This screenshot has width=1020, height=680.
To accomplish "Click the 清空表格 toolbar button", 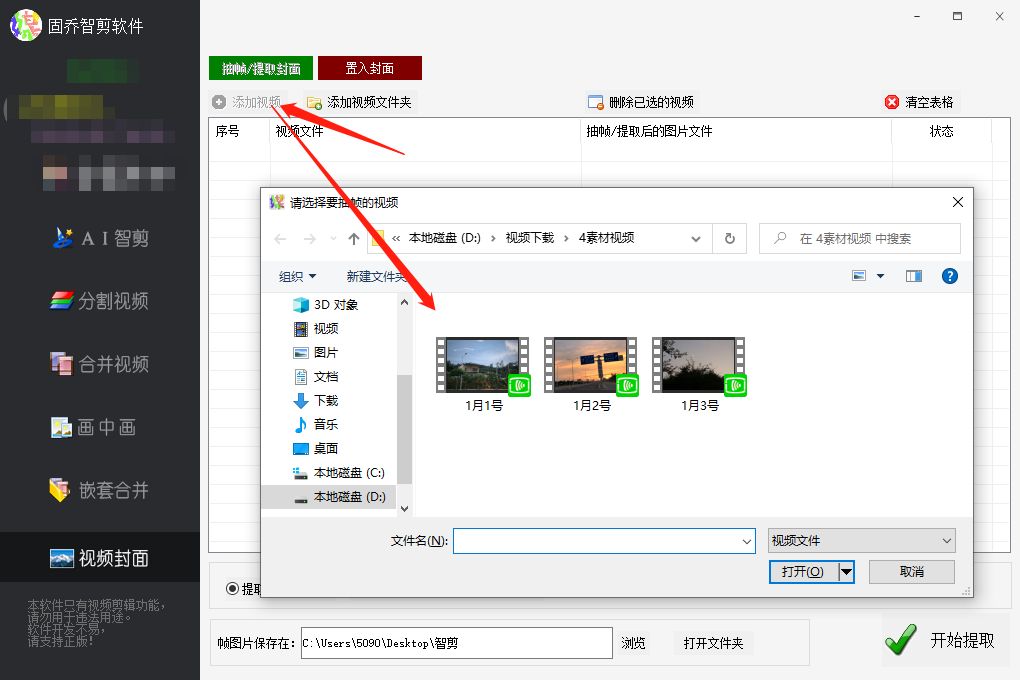I will pos(919,102).
